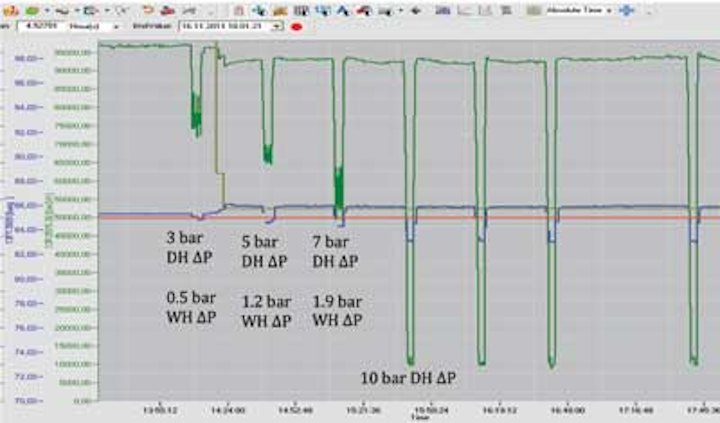Click the vertical green y-axis title
Image resolution: width=720 pixels, height=423 pixels.
(49, 220)
